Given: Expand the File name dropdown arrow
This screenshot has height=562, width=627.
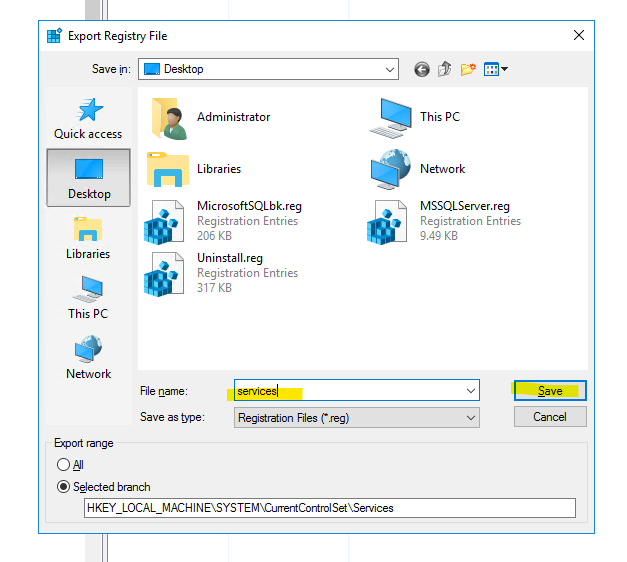Looking at the screenshot, I should [x=471, y=390].
